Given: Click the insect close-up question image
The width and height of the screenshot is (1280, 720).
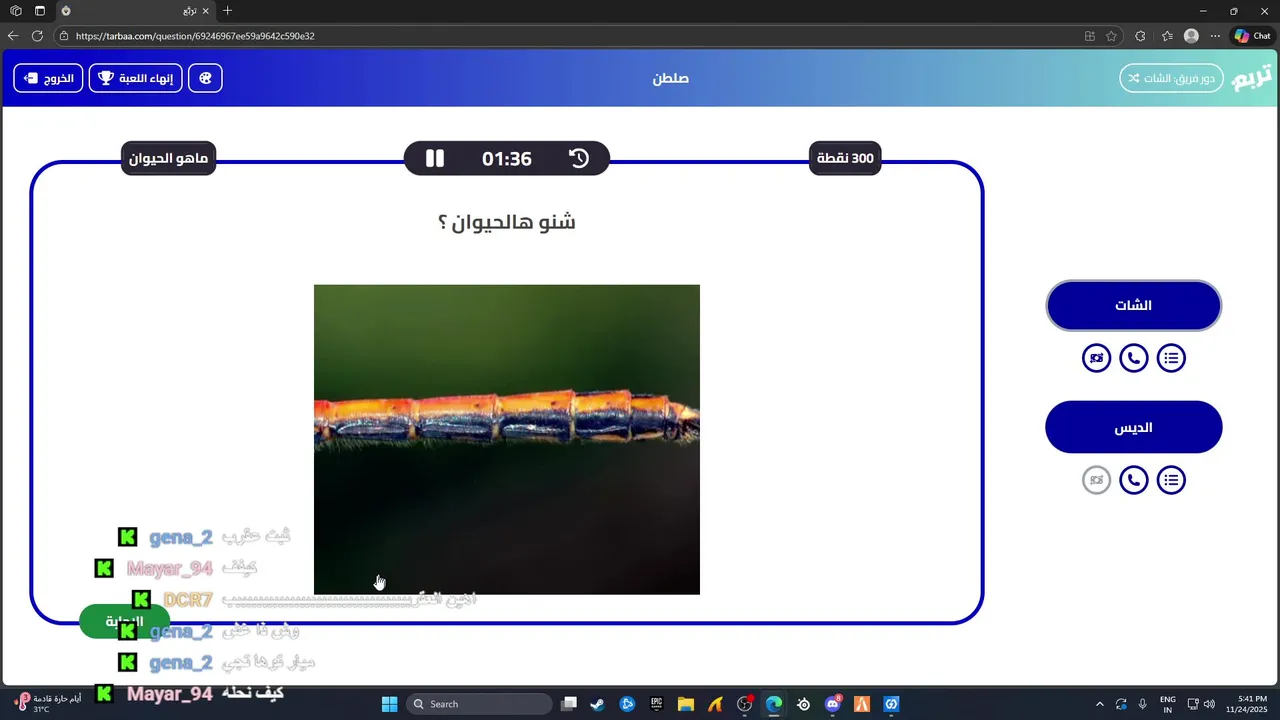Looking at the screenshot, I should point(507,439).
